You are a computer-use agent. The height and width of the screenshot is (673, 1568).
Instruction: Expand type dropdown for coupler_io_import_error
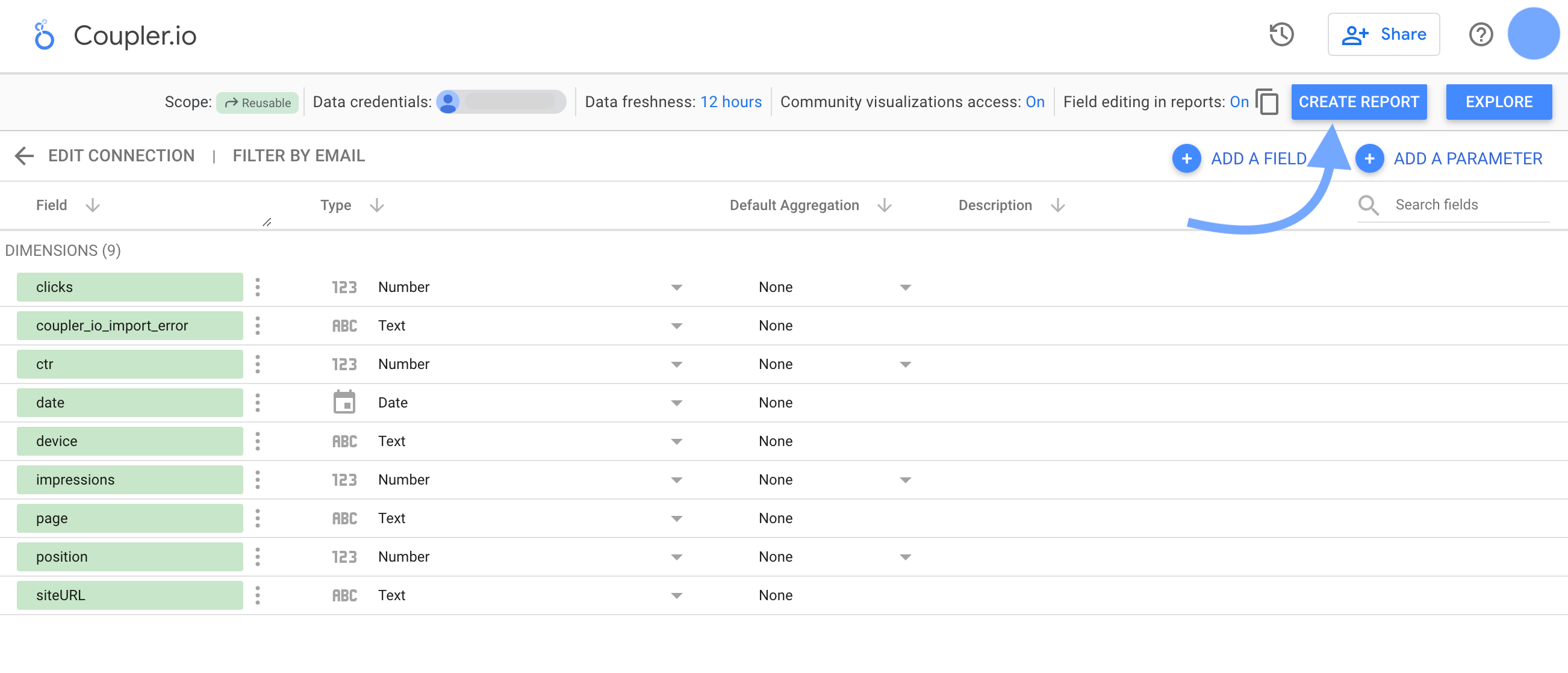click(676, 326)
